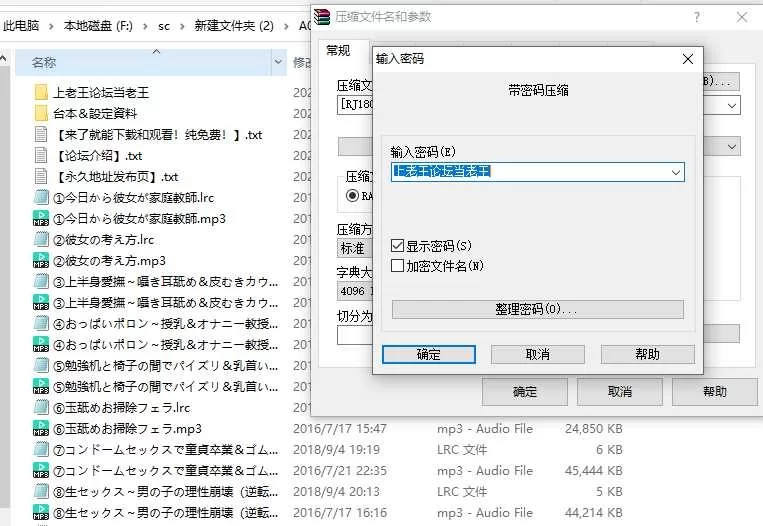Screen dimensions: 763x526
Task: Click 帮助 in archive name dialog
Action: tap(714, 392)
